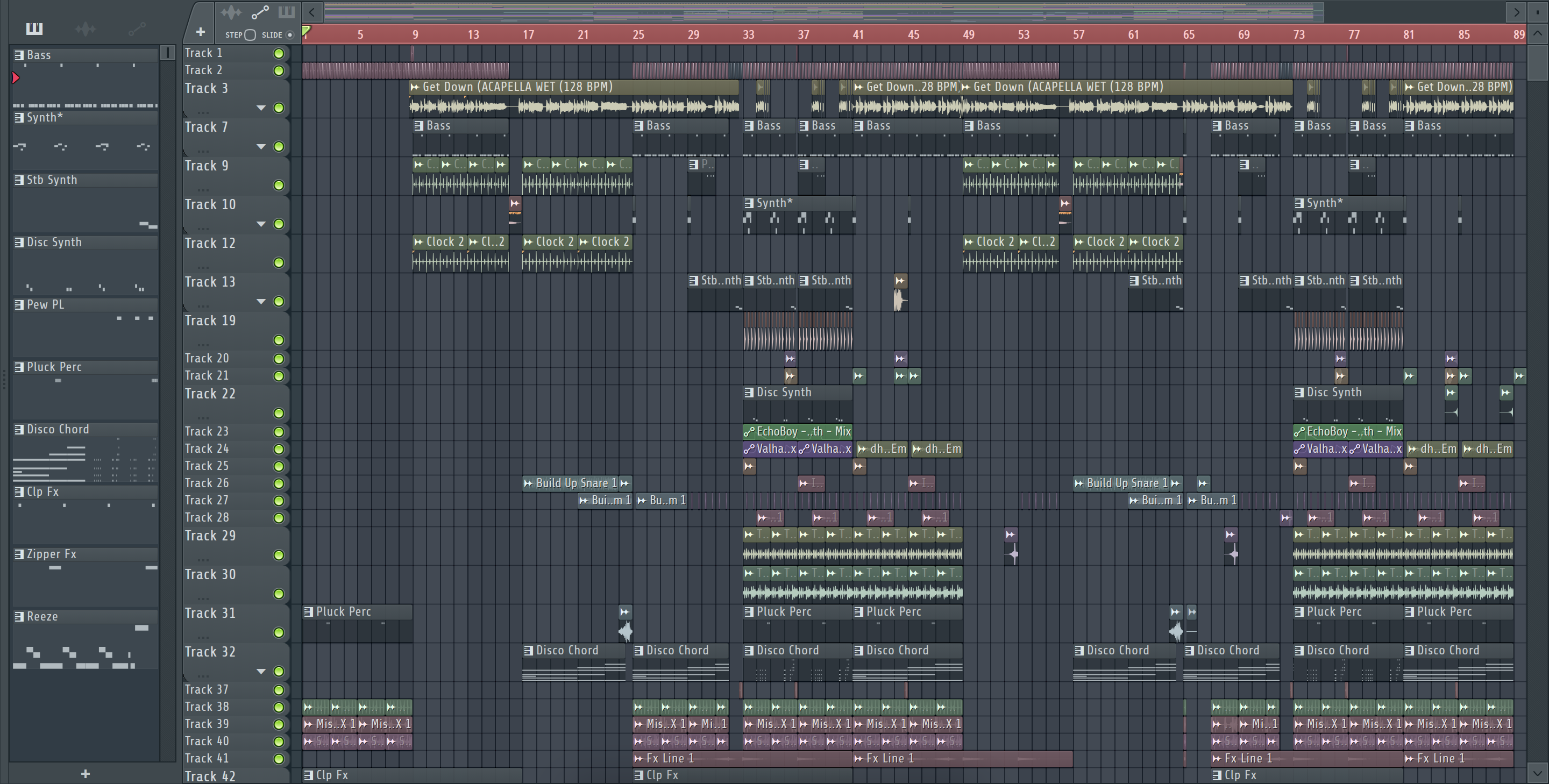Screen dimensions: 1549x784
Task: Click the Track 37 header label
Action: (206, 689)
